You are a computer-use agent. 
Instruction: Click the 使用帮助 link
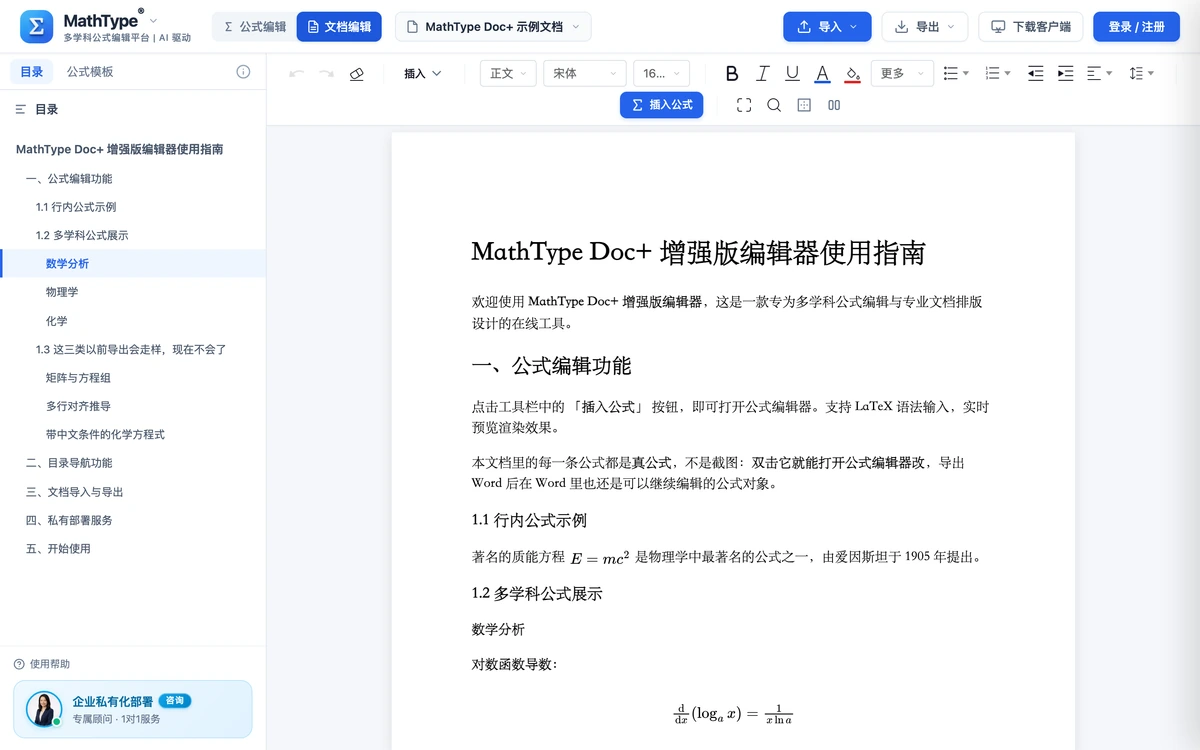pos(42,664)
